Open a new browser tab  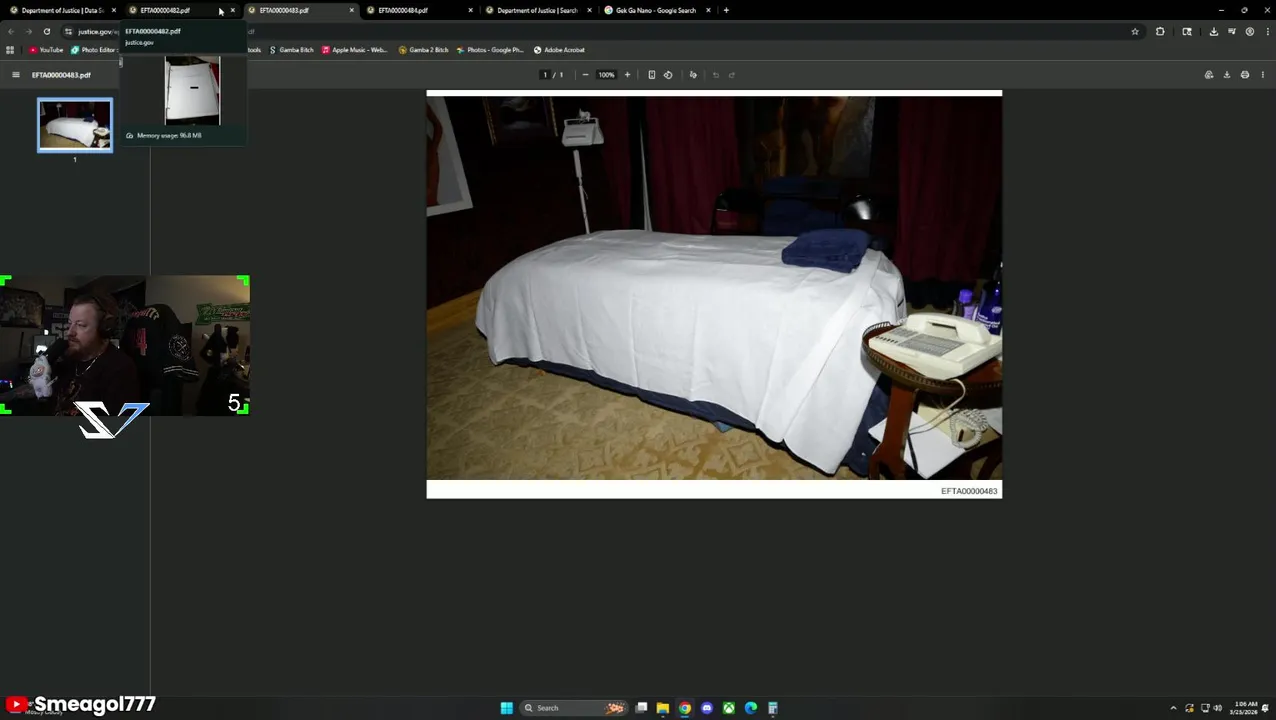point(726,10)
